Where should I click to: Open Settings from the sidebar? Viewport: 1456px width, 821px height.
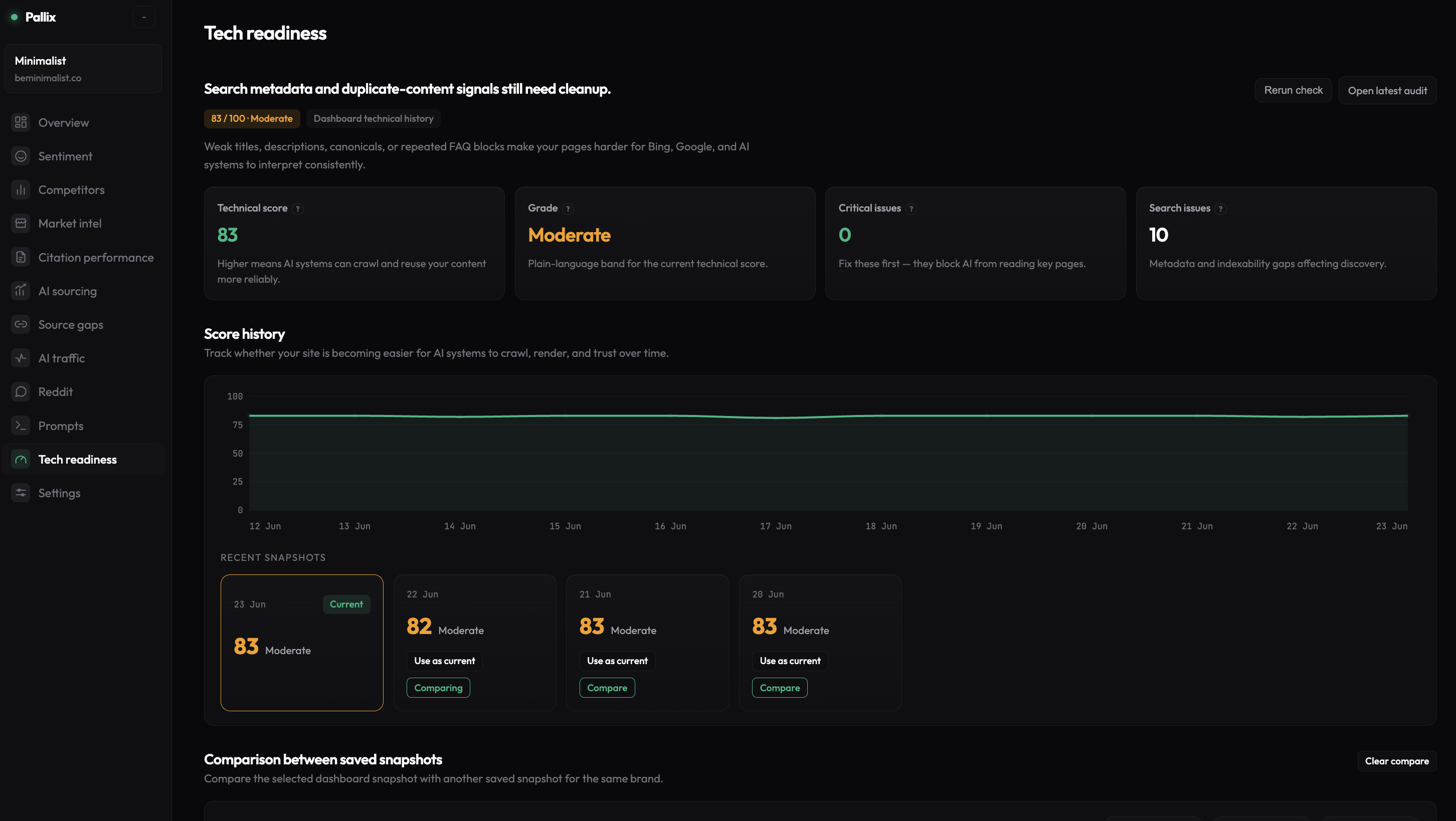83,493
